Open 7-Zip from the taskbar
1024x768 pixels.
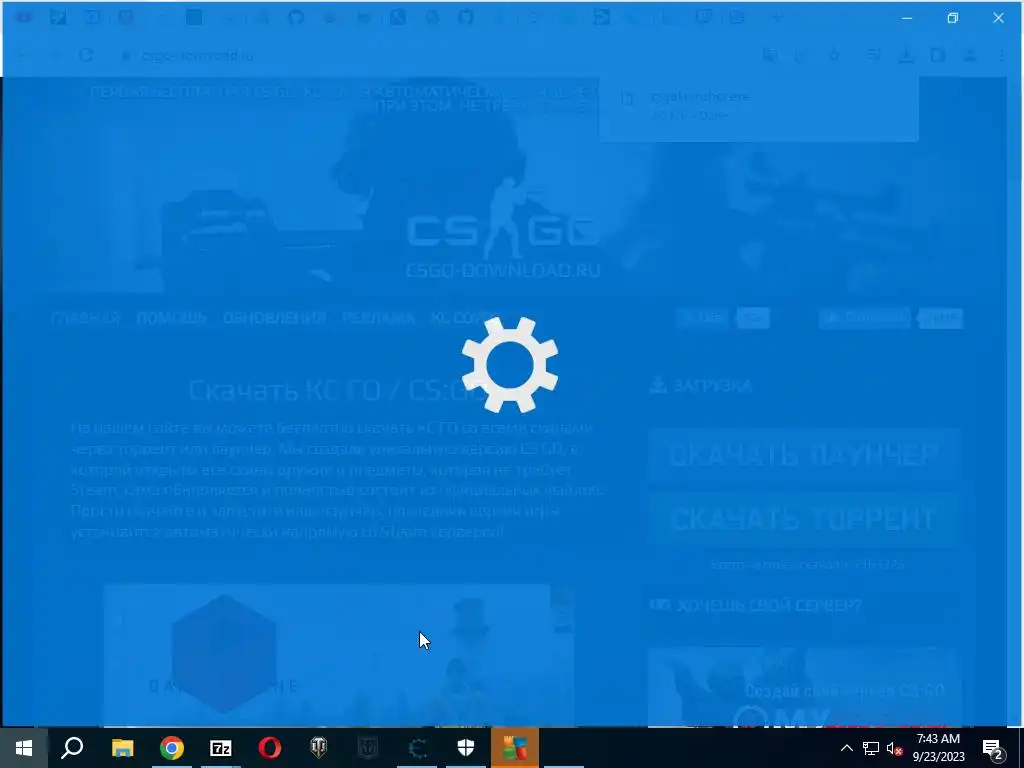pos(221,748)
